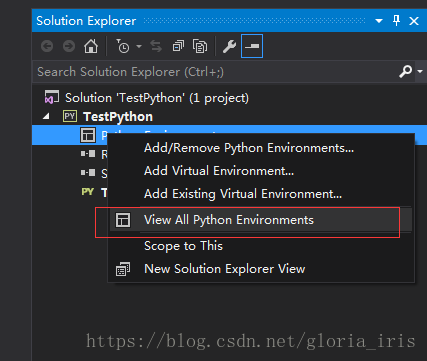Choose View All Python Environments menu item
This screenshot has width=427, height=361.
261,220
